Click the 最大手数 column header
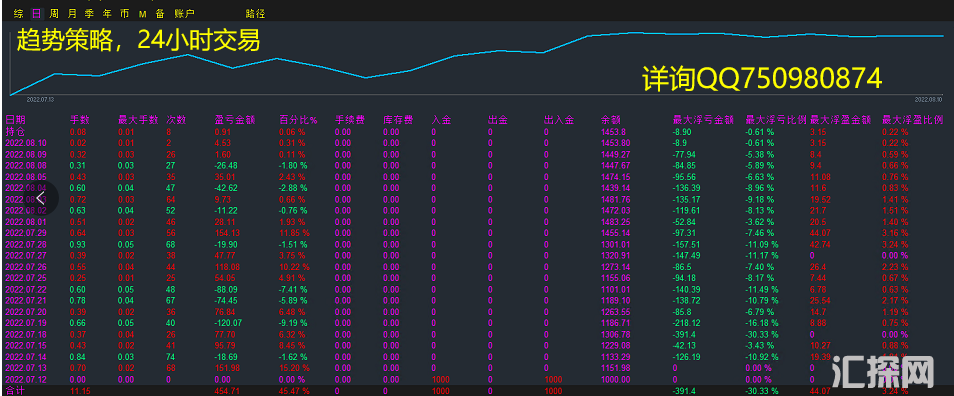 click(x=138, y=120)
